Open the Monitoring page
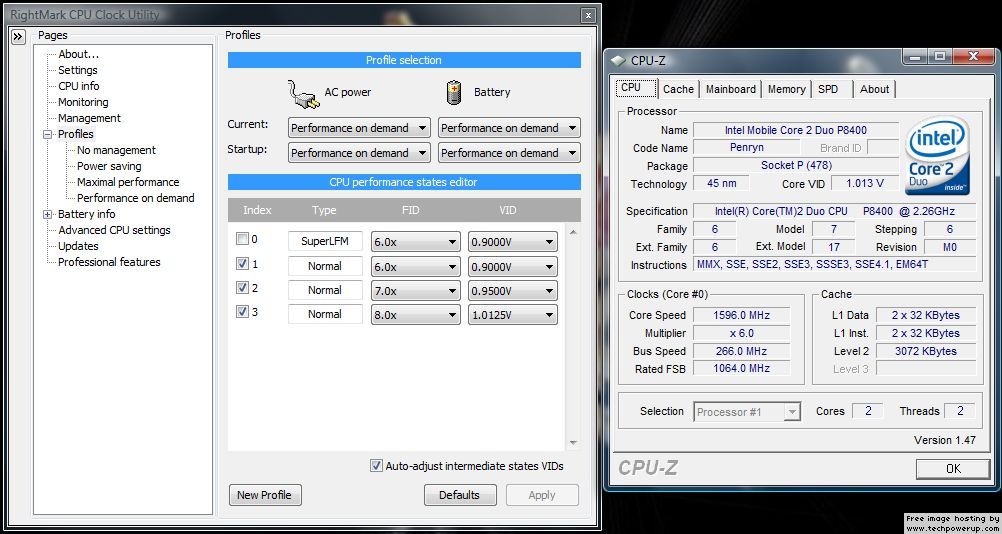The image size is (1002, 534). tap(83, 102)
